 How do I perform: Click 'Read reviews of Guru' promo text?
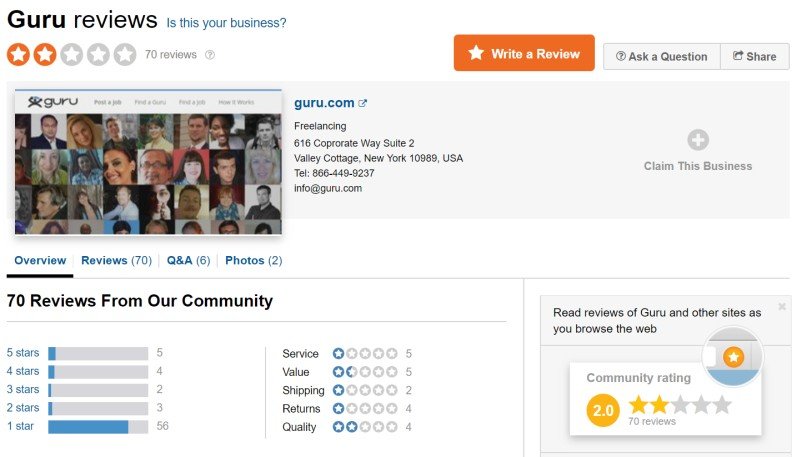tap(657, 321)
